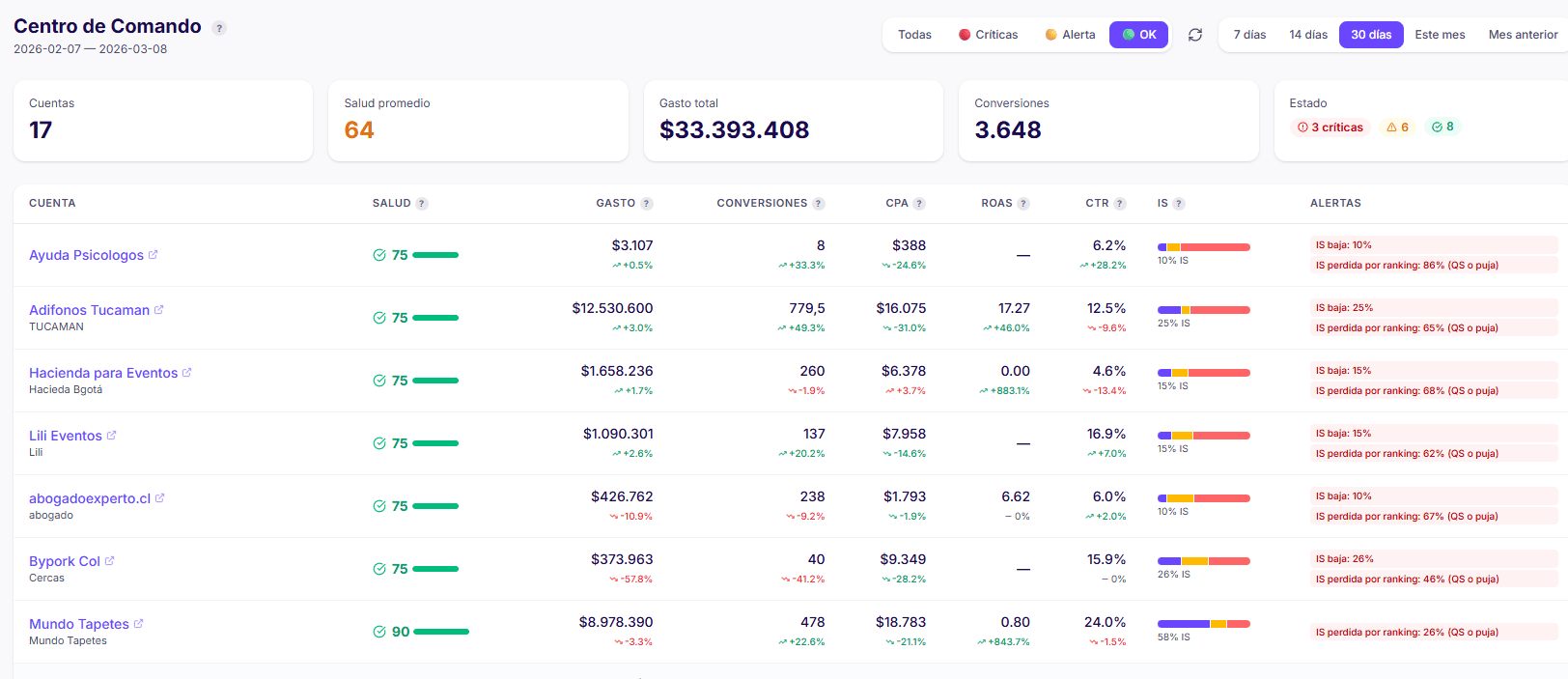Filter accounts by Alerta status

1070,35
